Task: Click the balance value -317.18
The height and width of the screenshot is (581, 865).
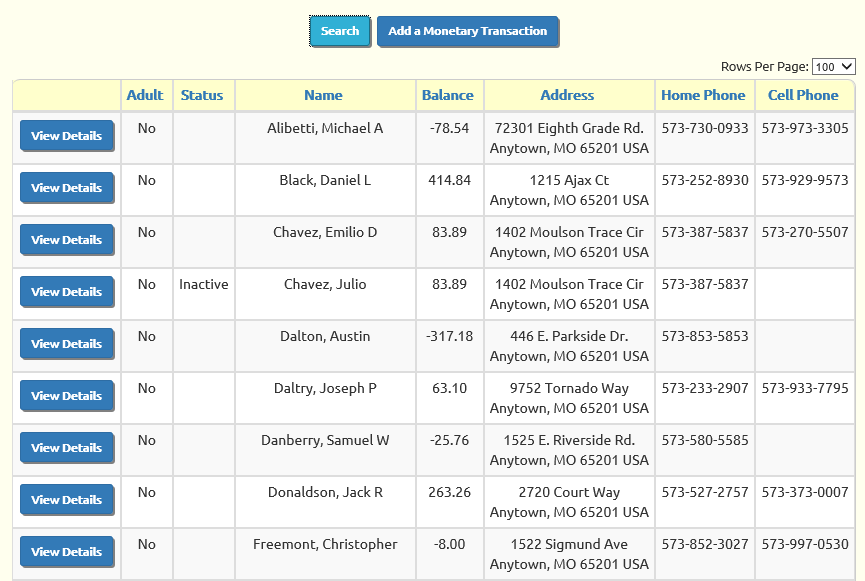Action: [450, 336]
